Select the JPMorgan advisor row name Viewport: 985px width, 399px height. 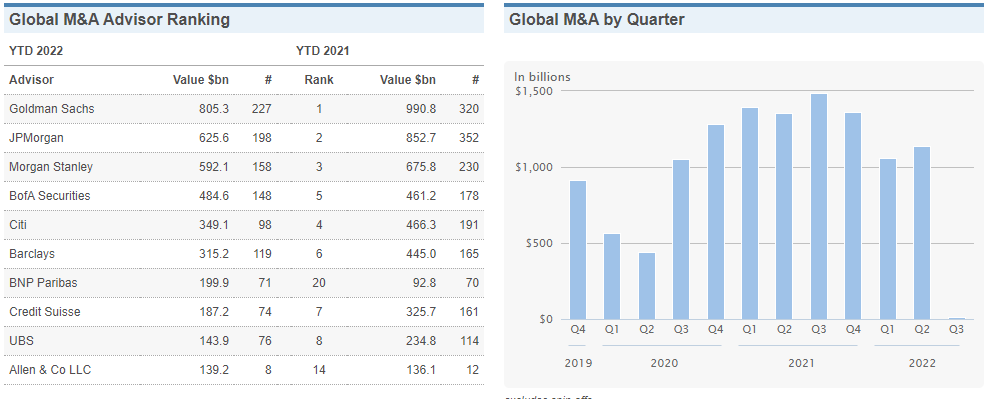click(36, 138)
